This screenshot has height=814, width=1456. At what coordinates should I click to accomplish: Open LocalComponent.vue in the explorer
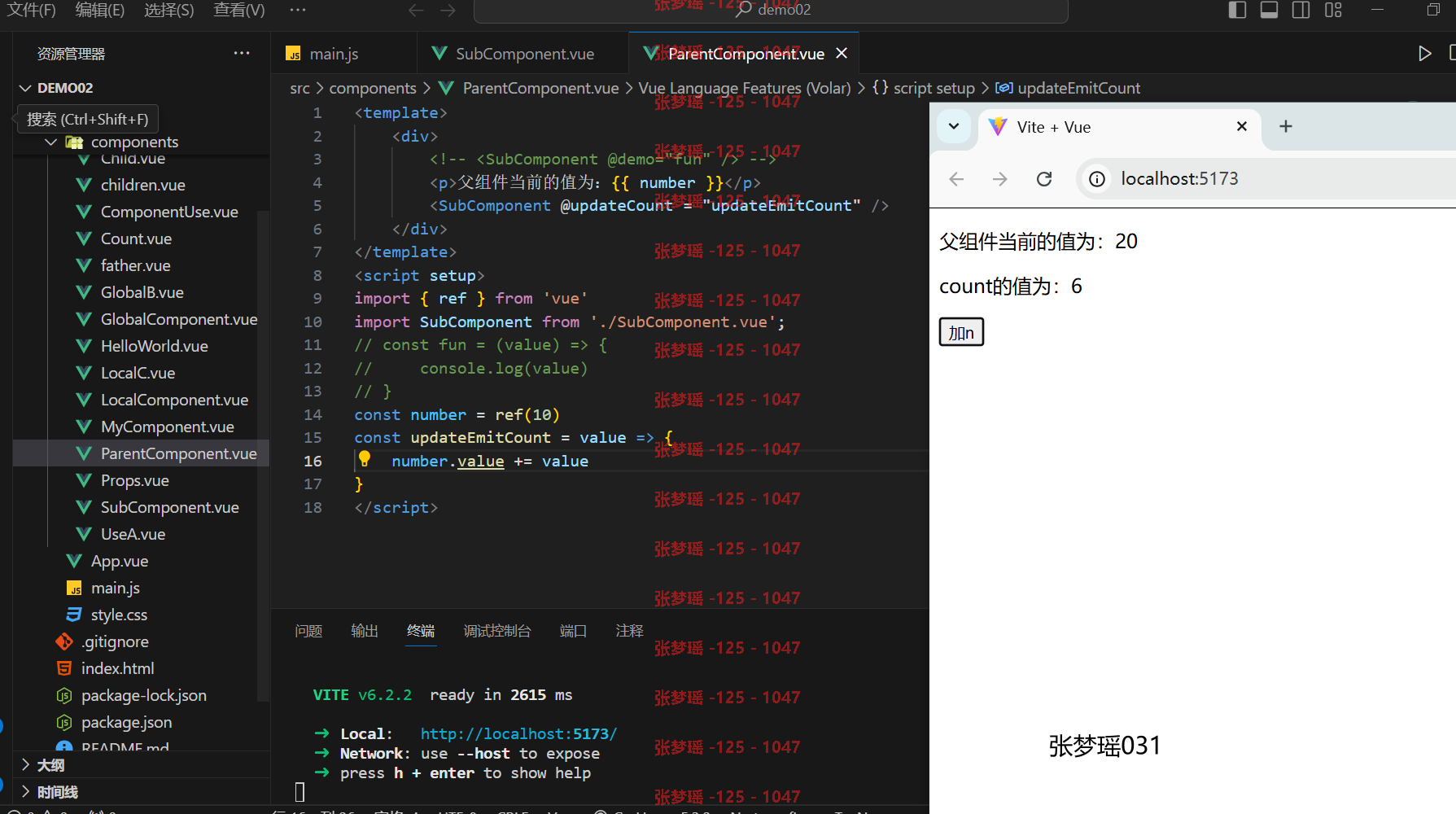174,400
